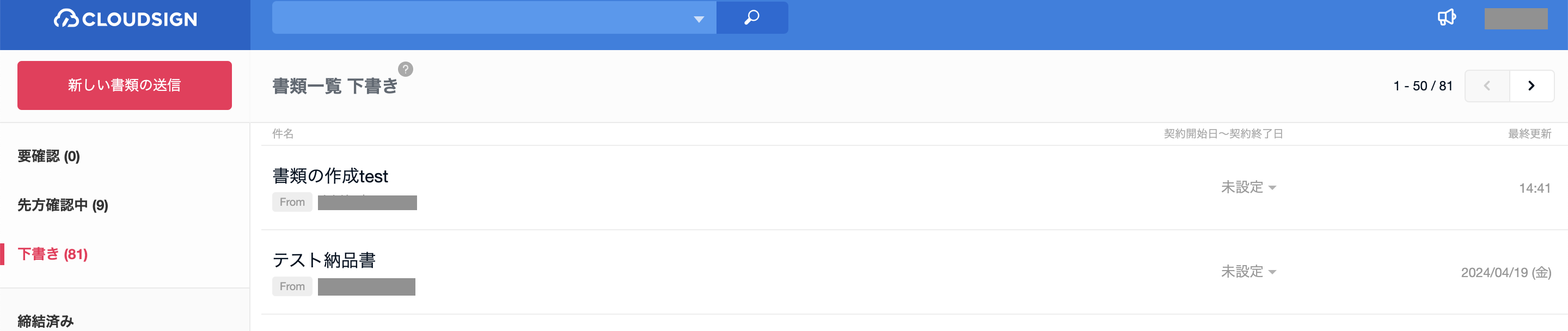Click the previous page arrow
1568x331 pixels.
pyautogui.click(x=1487, y=86)
